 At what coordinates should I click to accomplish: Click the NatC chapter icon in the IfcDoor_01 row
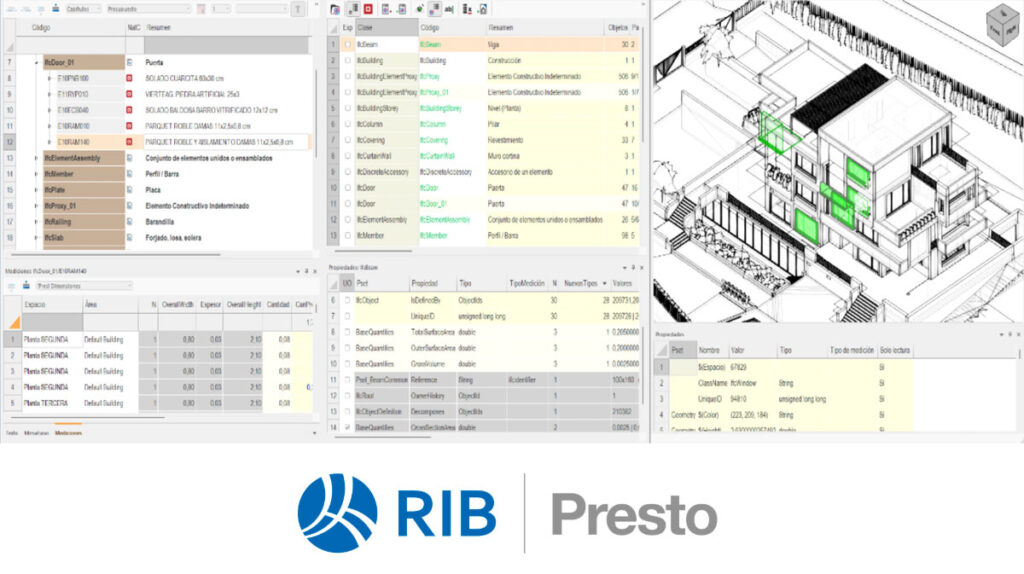(129, 63)
